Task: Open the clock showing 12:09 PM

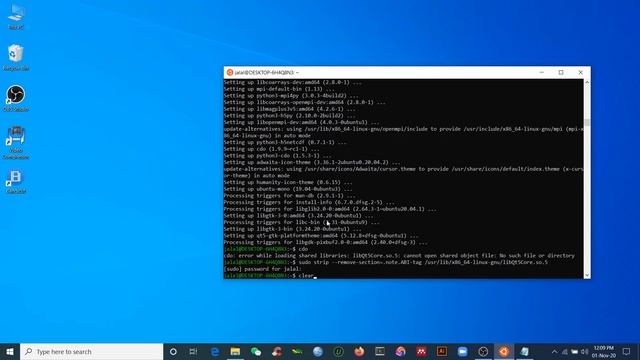Action: (604, 352)
